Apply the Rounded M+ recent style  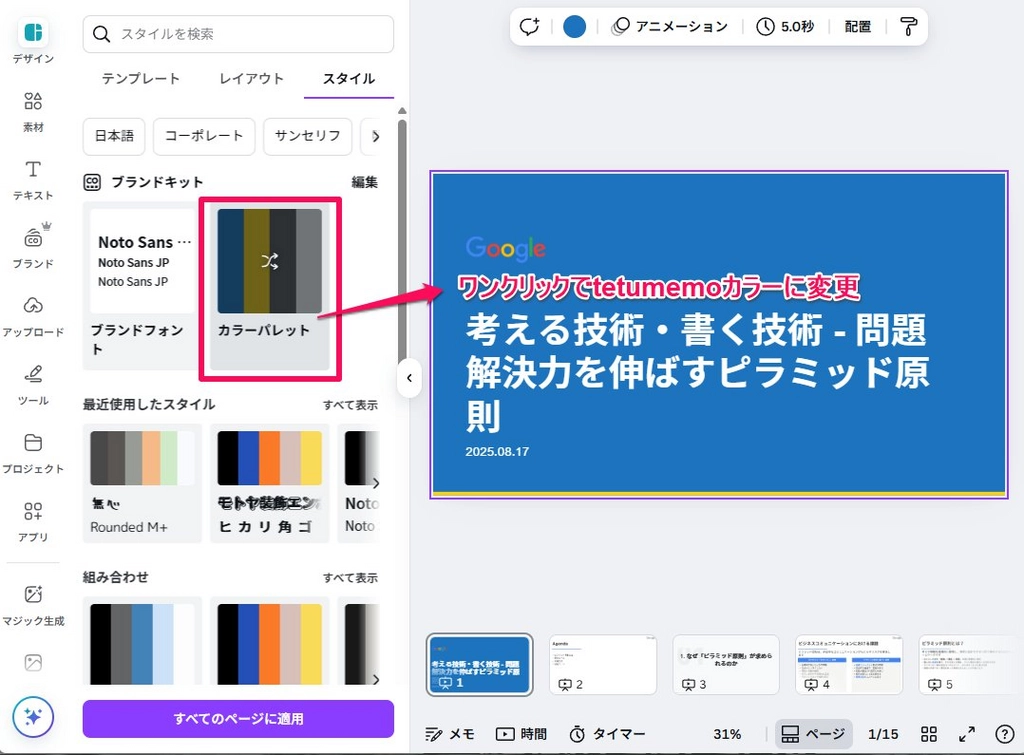tap(142, 483)
